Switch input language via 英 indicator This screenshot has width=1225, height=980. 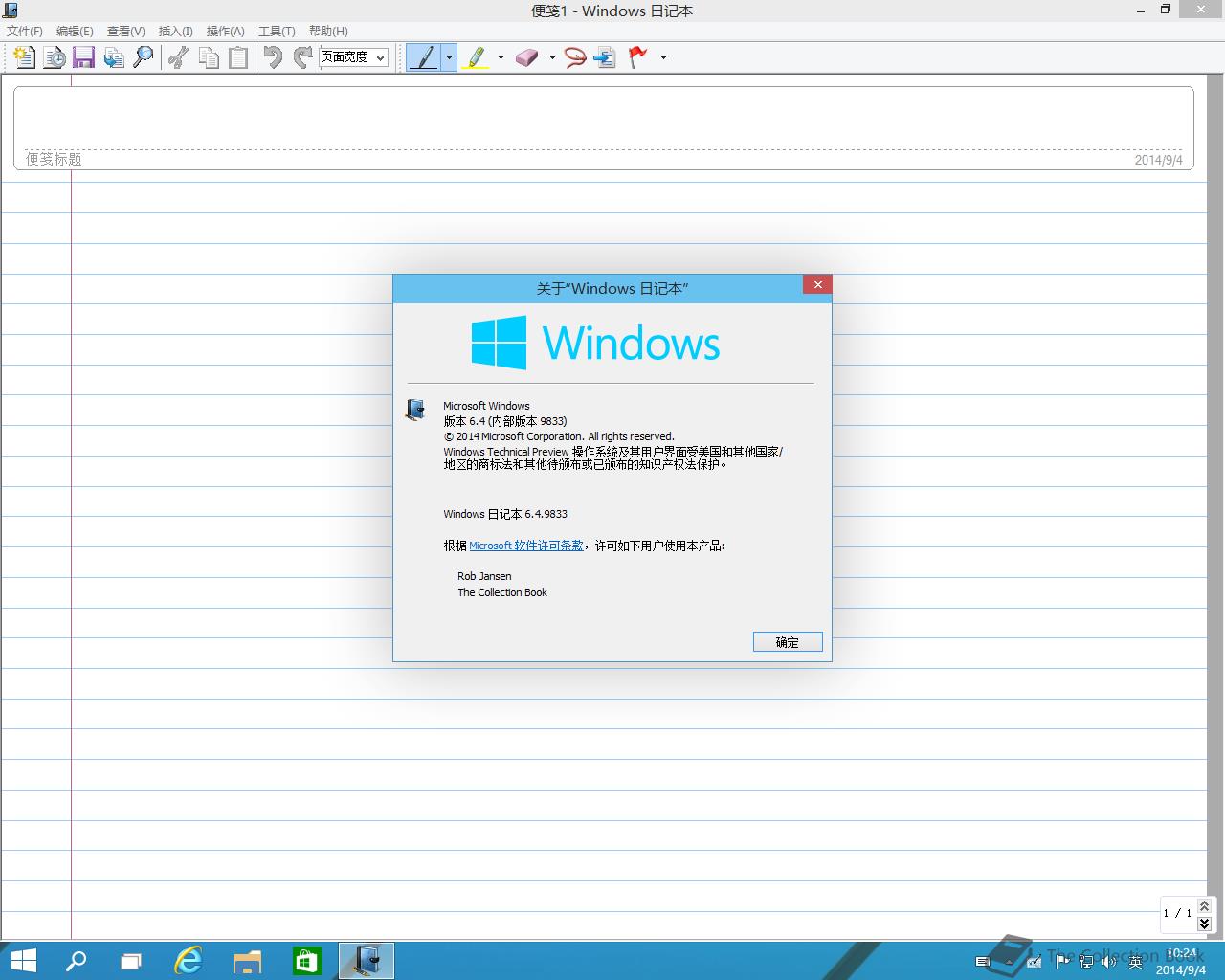[1136, 962]
